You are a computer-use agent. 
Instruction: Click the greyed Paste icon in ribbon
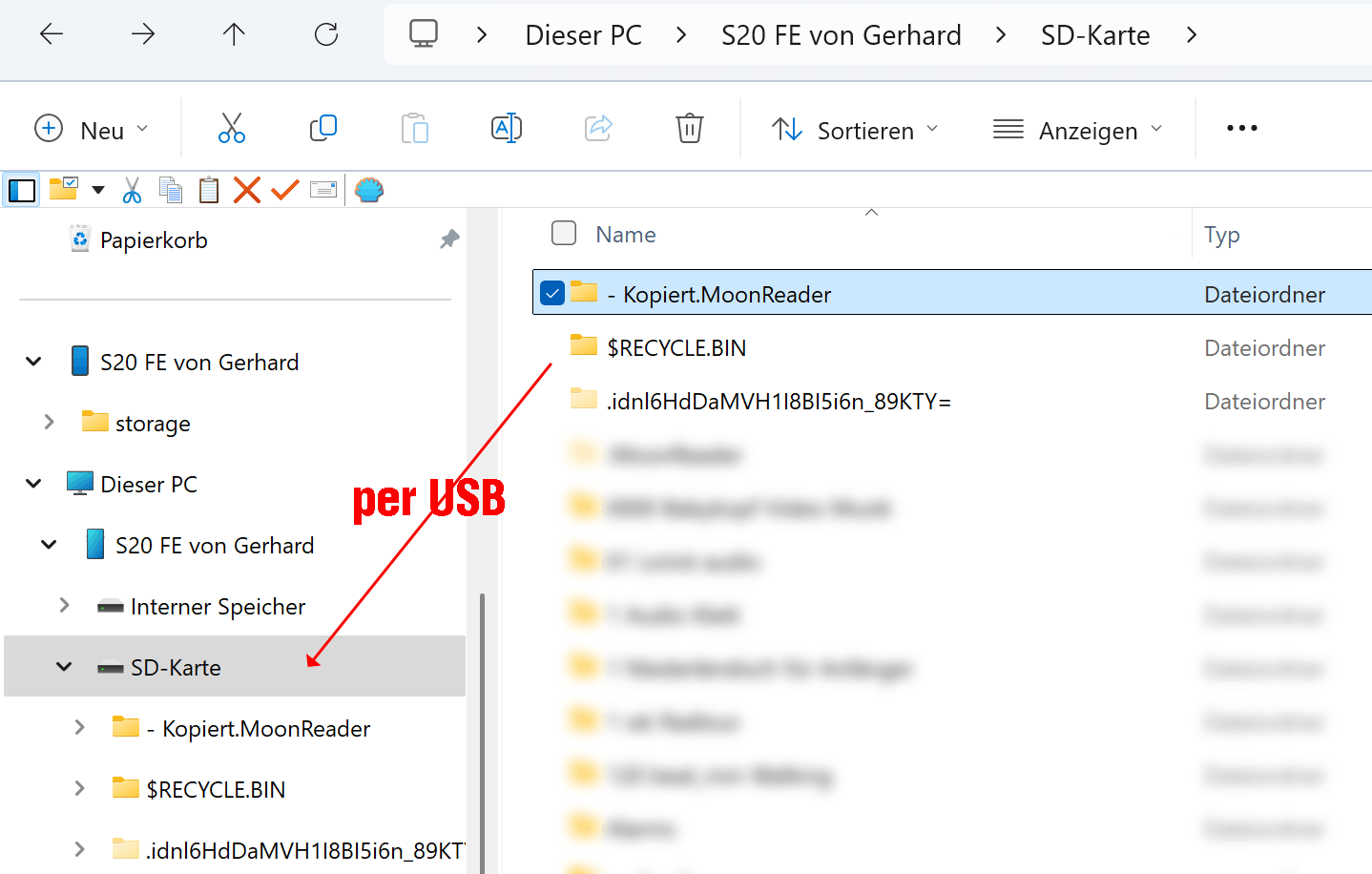point(415,128)
